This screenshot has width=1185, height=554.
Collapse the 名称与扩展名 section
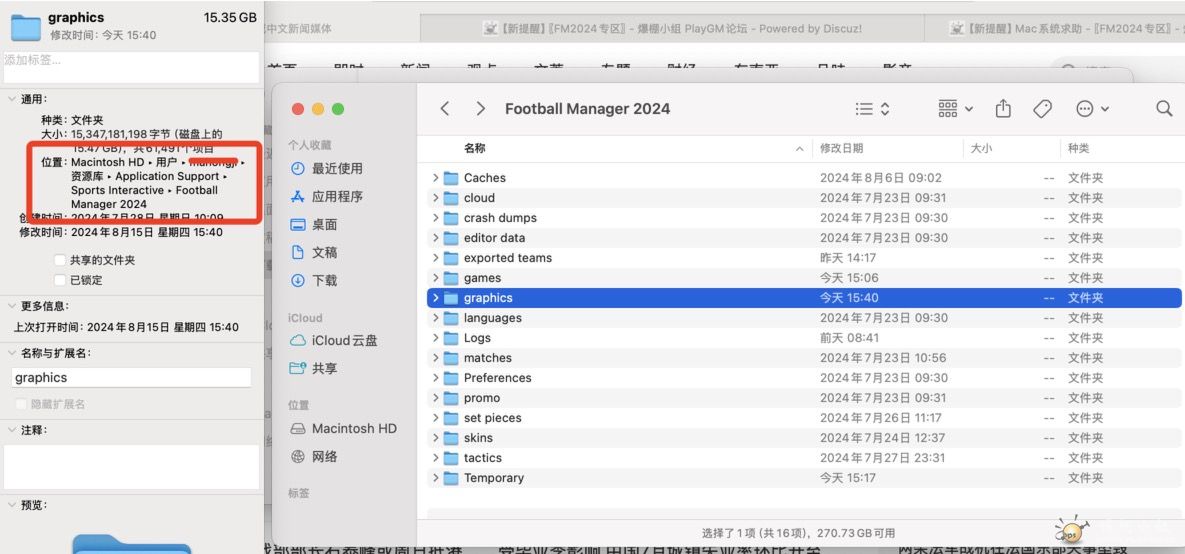pyautogui.click(x=11, y=353)
